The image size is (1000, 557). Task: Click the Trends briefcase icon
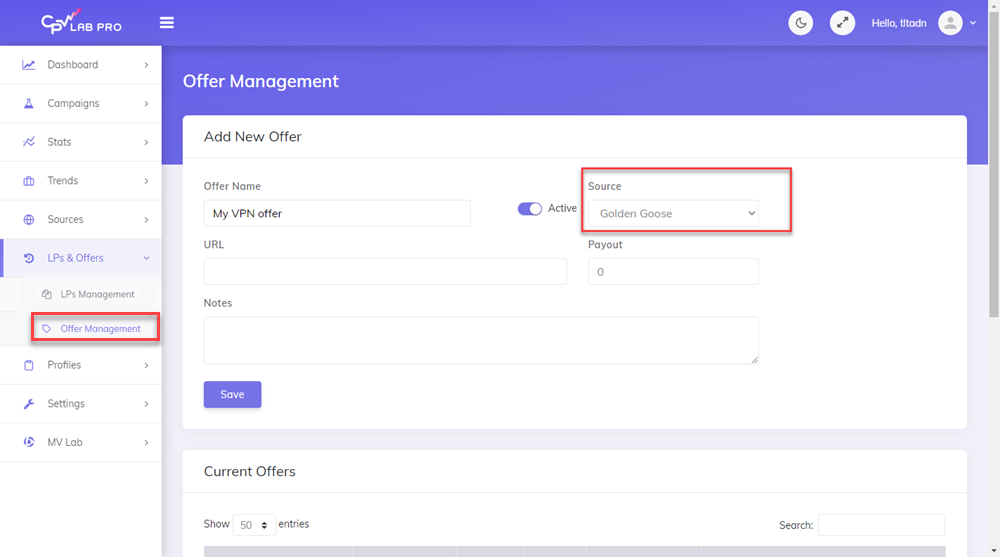point(28,181)
